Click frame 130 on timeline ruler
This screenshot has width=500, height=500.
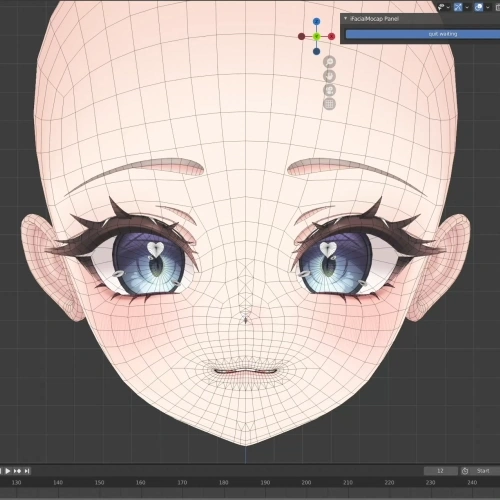point(16,482)
